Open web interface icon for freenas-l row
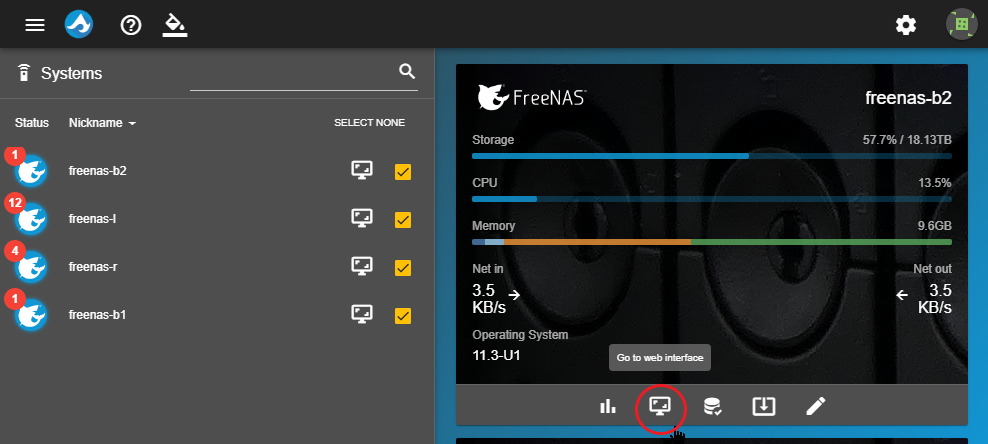Screen dimensions: 988x444 click(362, 218)
